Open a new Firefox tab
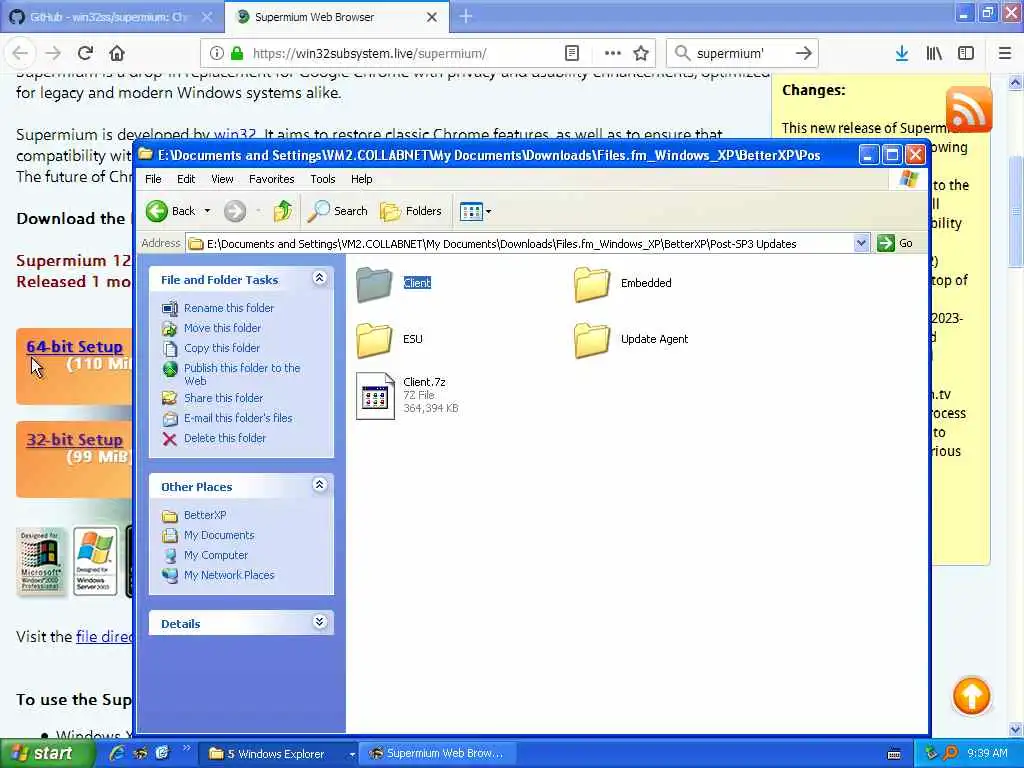This screenshot has width=1024, height=768. (466, 16)
